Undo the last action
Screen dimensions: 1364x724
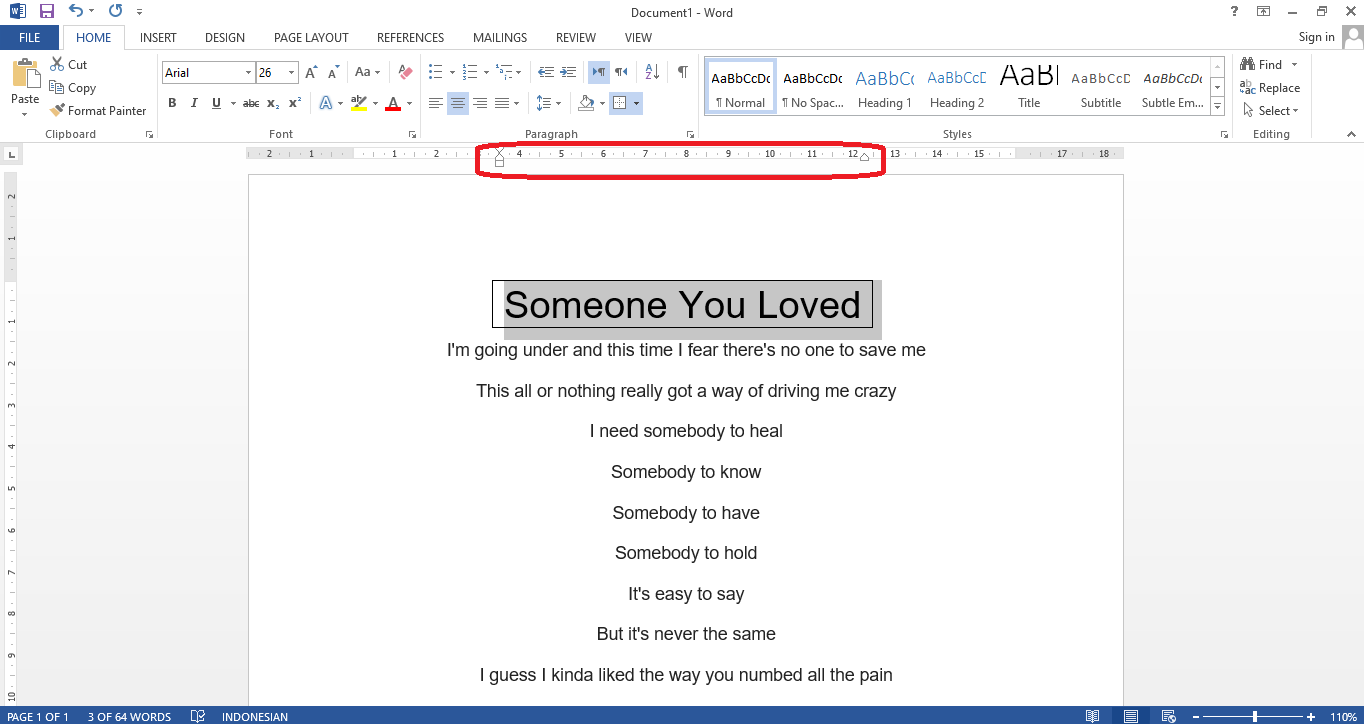pos(76,12)
